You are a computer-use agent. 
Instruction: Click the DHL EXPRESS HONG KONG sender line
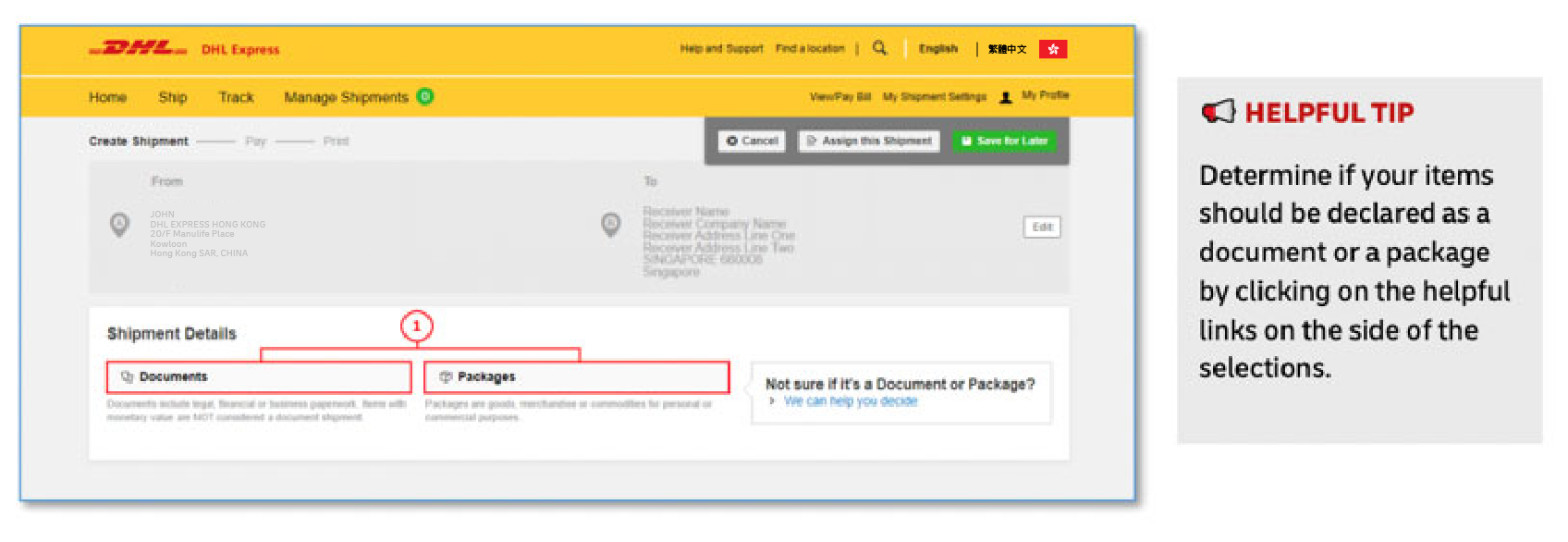click(x=208, y=225)
